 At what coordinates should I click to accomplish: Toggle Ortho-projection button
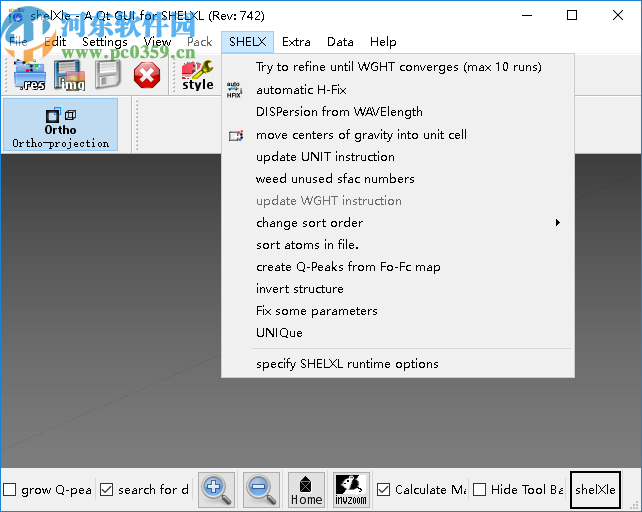[x=60, y=125]
